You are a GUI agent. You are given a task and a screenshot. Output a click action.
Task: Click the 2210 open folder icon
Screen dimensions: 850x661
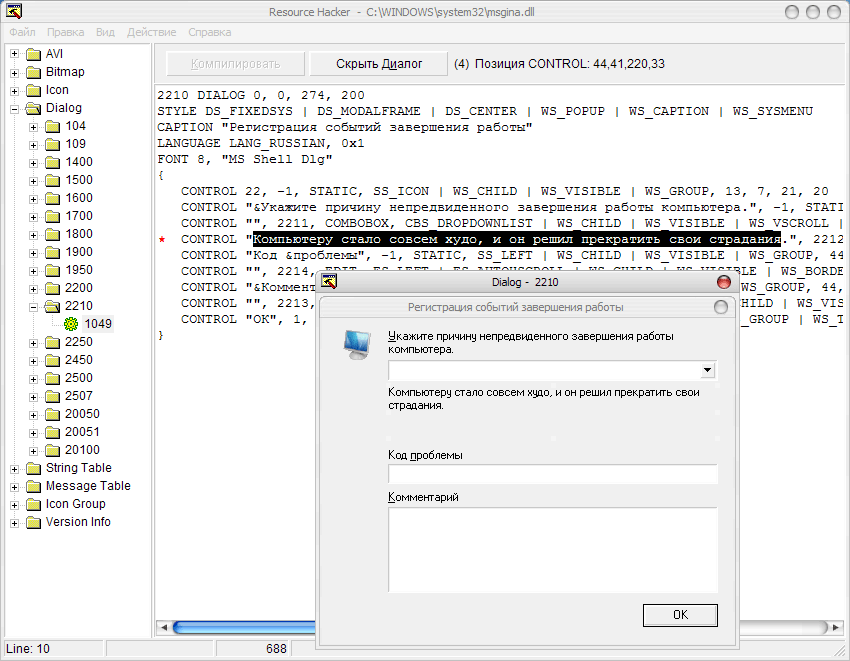click(x=53, y=306)
